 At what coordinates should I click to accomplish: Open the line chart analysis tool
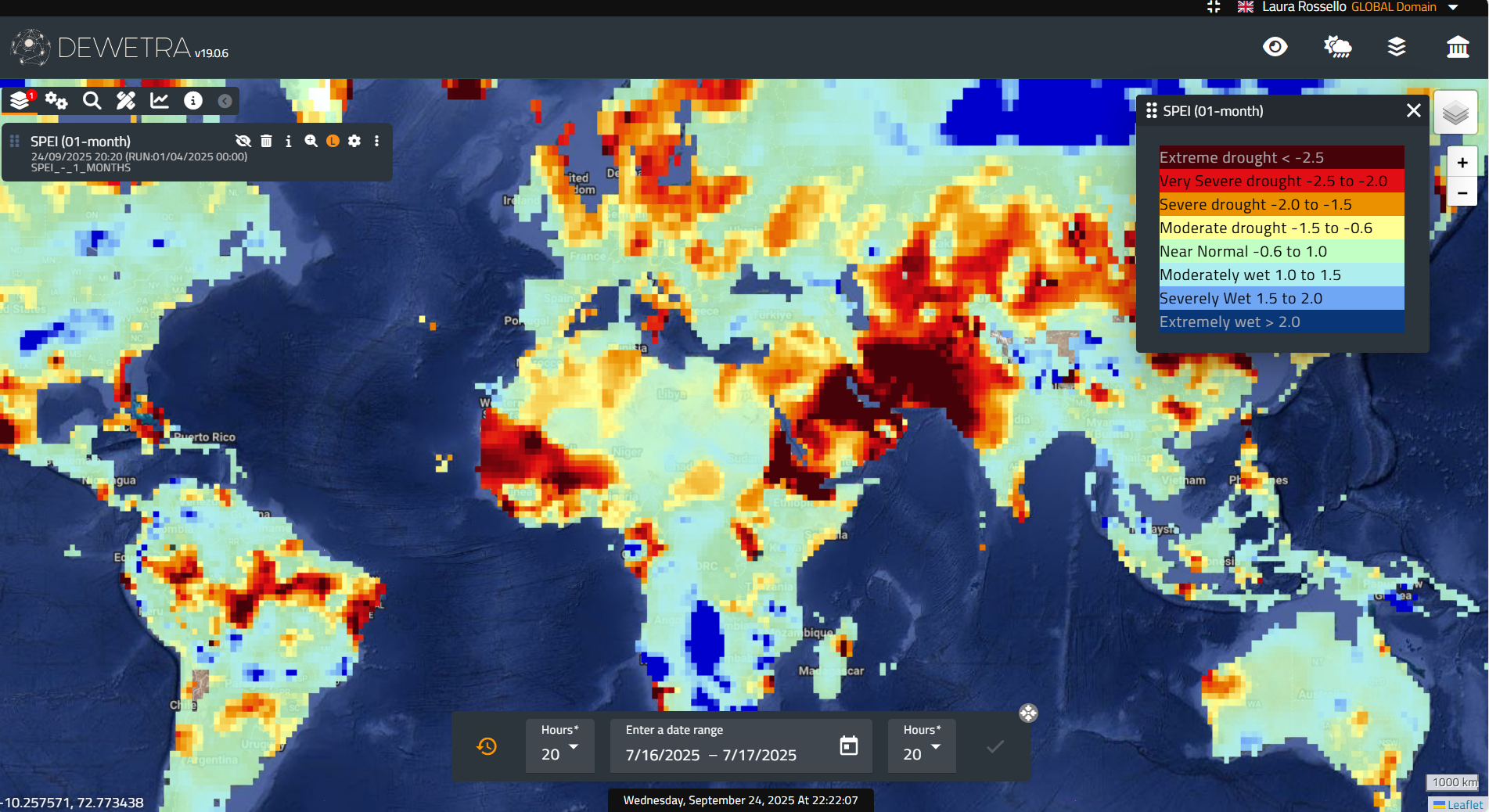(x=160, y=101)
